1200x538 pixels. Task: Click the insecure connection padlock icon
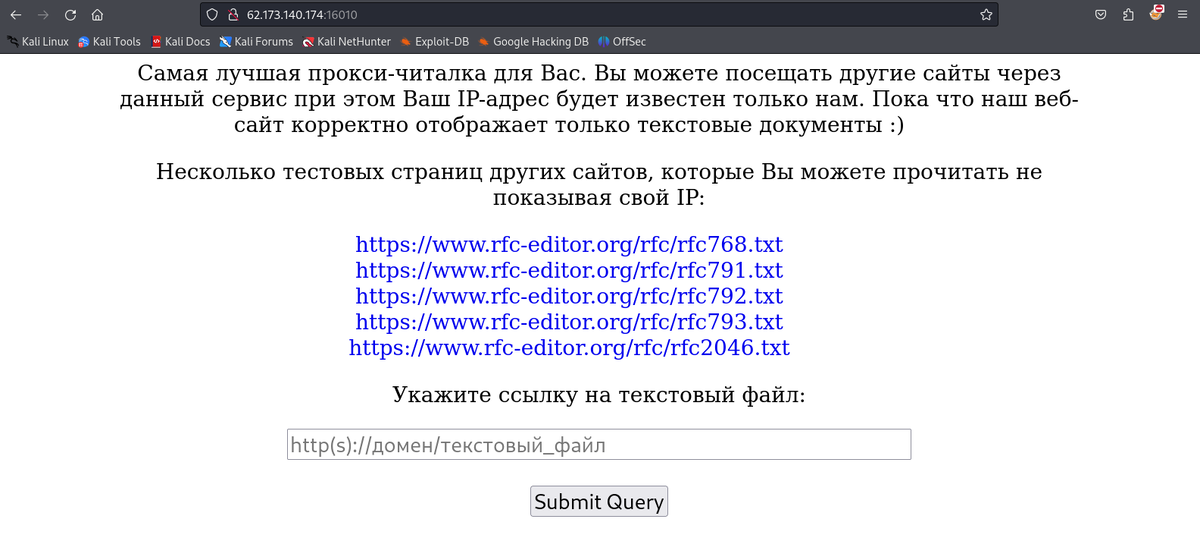click(x=232, y=15)
